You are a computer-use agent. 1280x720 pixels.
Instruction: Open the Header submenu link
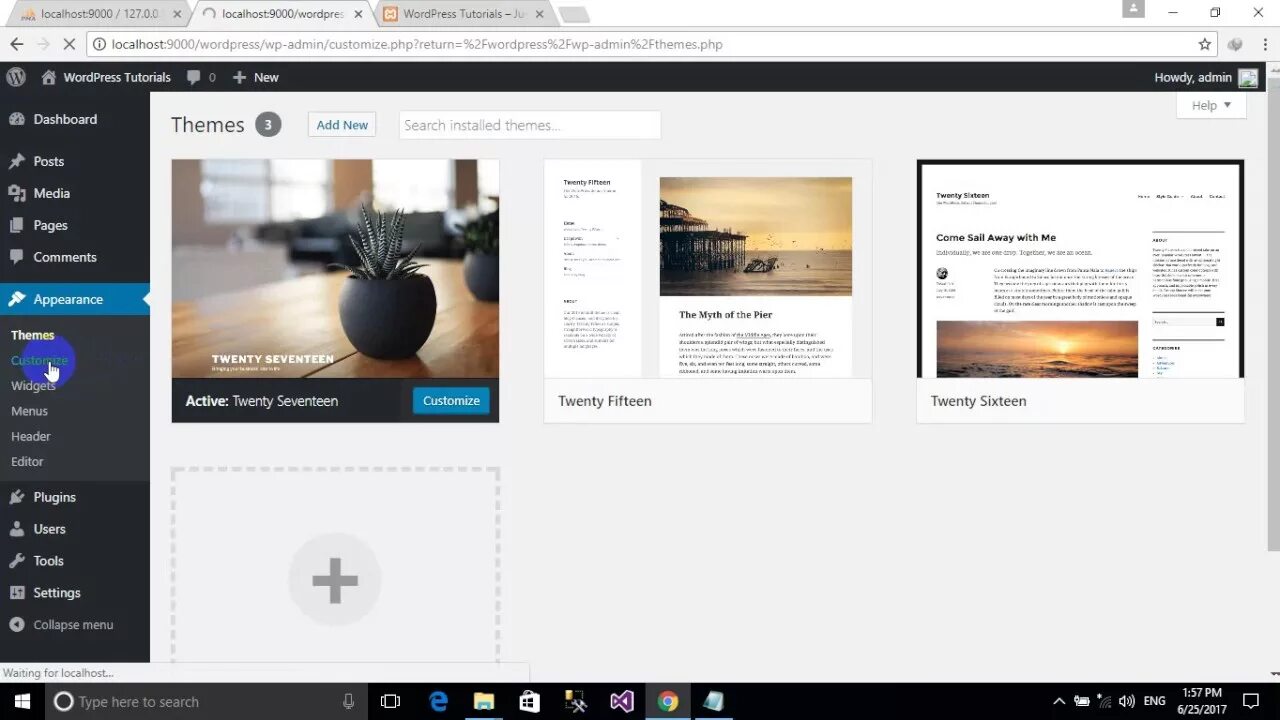(x=31, y=436)
